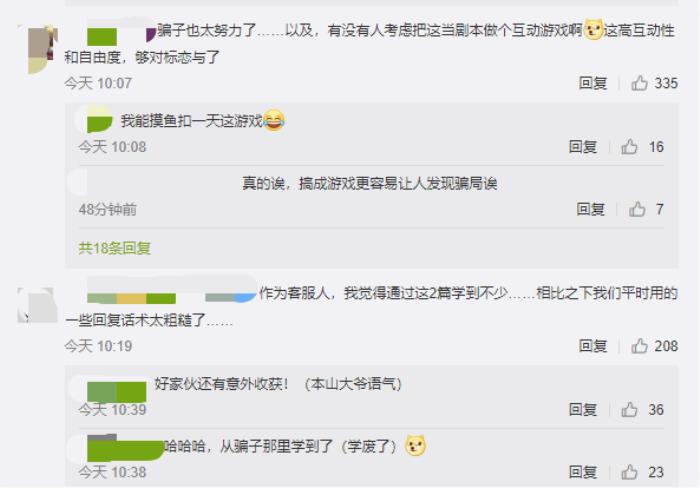Reply to the 今天 10:19 comment
Screen dimensions: 700x488
click(x=593, y=346)
